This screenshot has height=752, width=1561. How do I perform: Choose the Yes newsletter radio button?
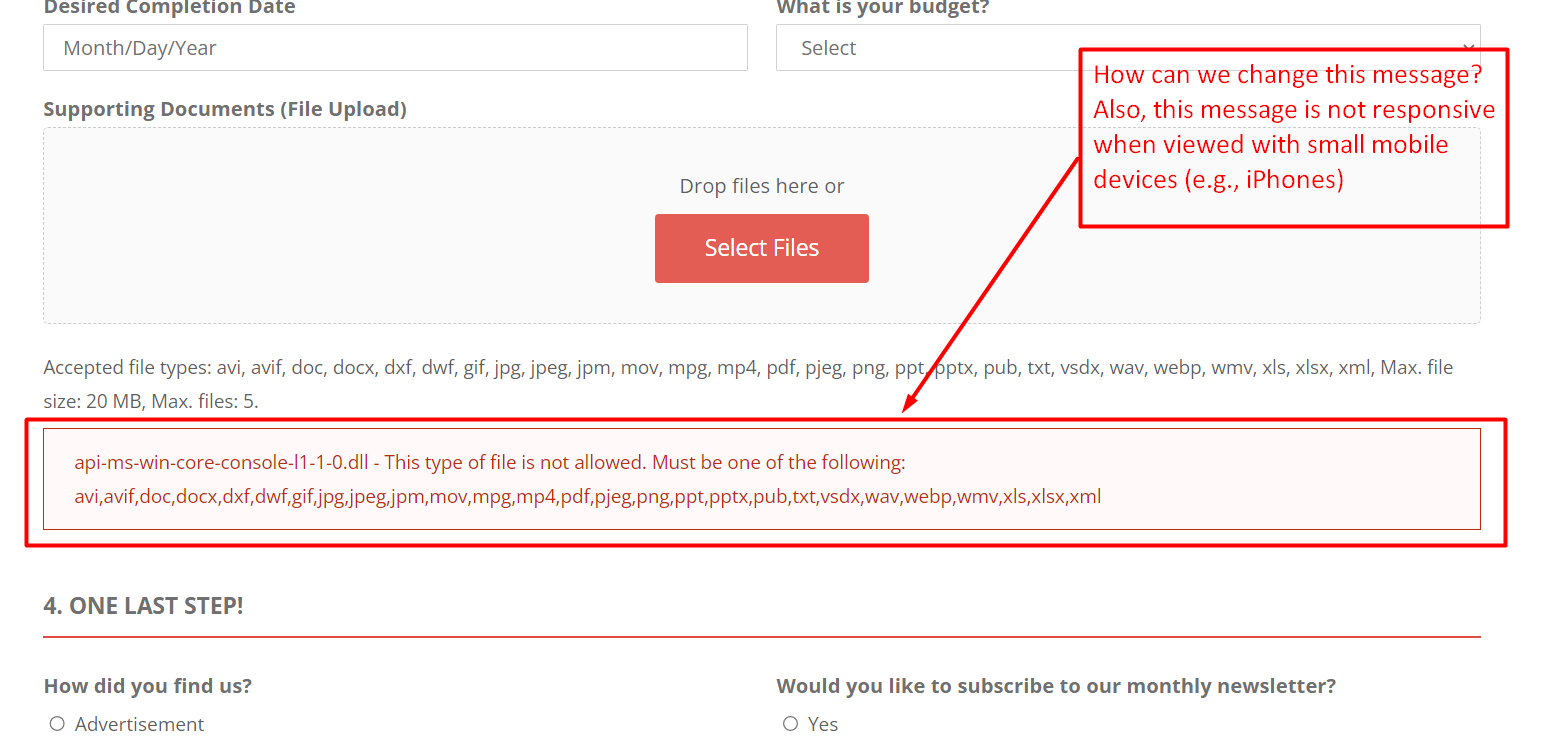[790, 724]
